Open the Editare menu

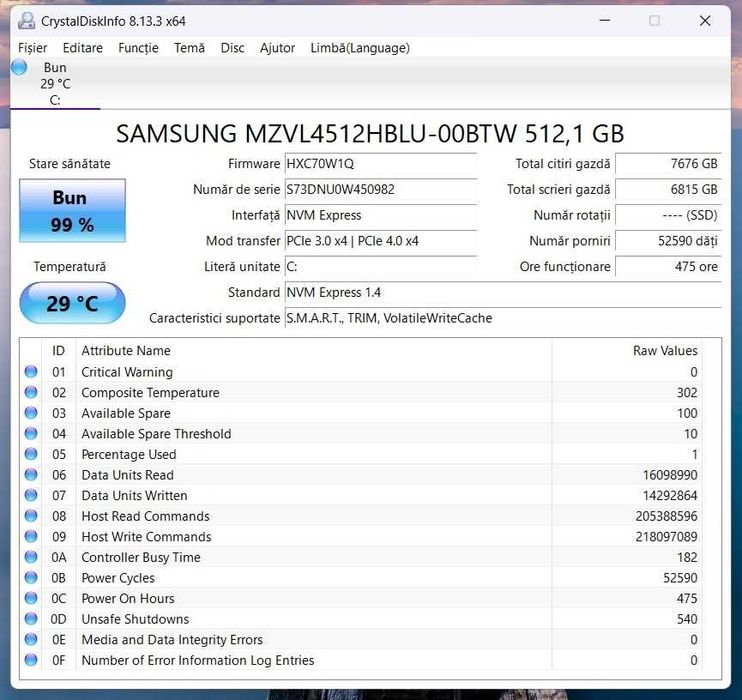click(82, 48)
